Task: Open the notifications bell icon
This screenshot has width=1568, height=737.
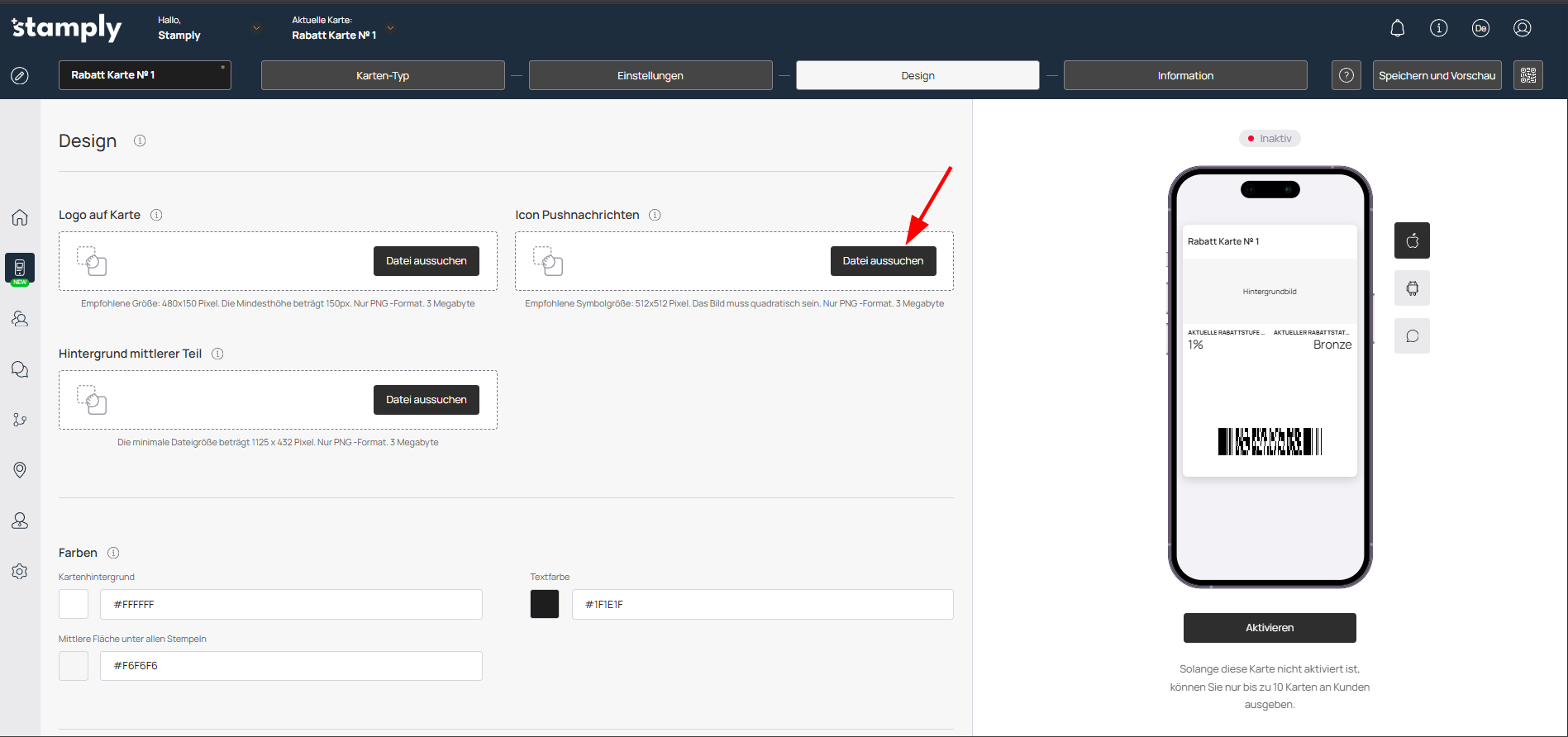Action: [x=1397, y=28]
